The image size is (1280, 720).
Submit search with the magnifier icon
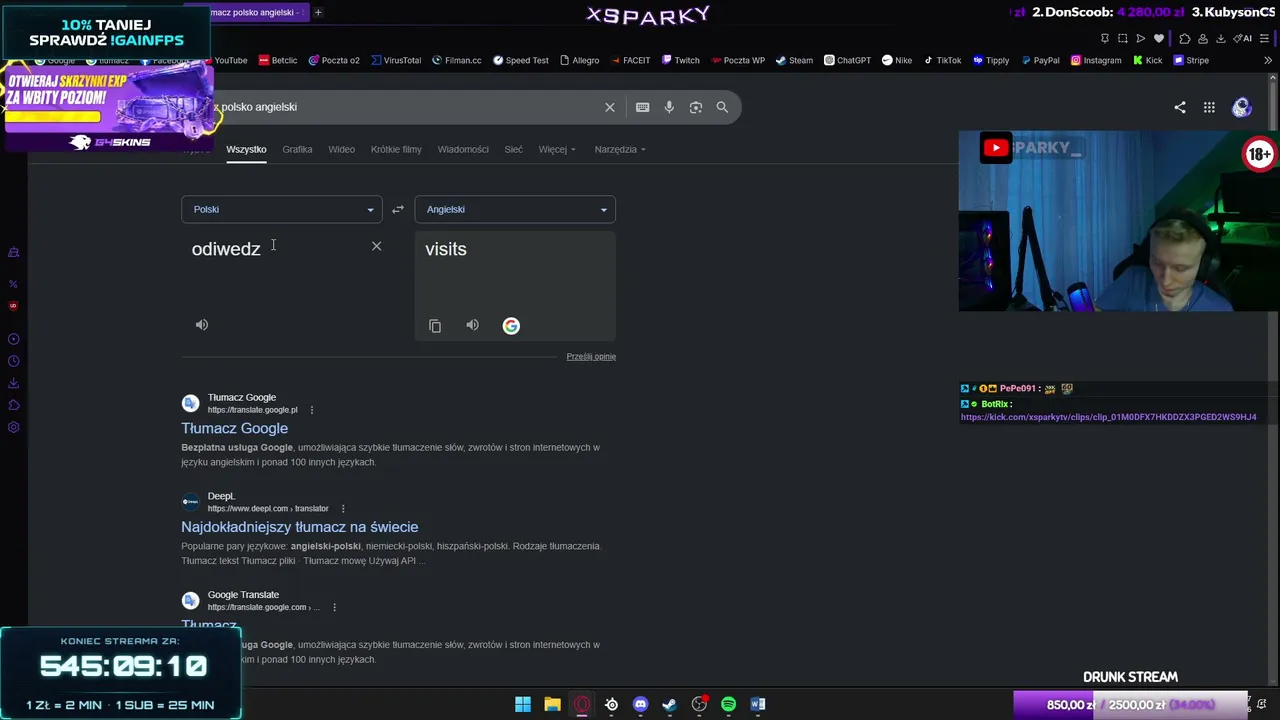point(722,107)
